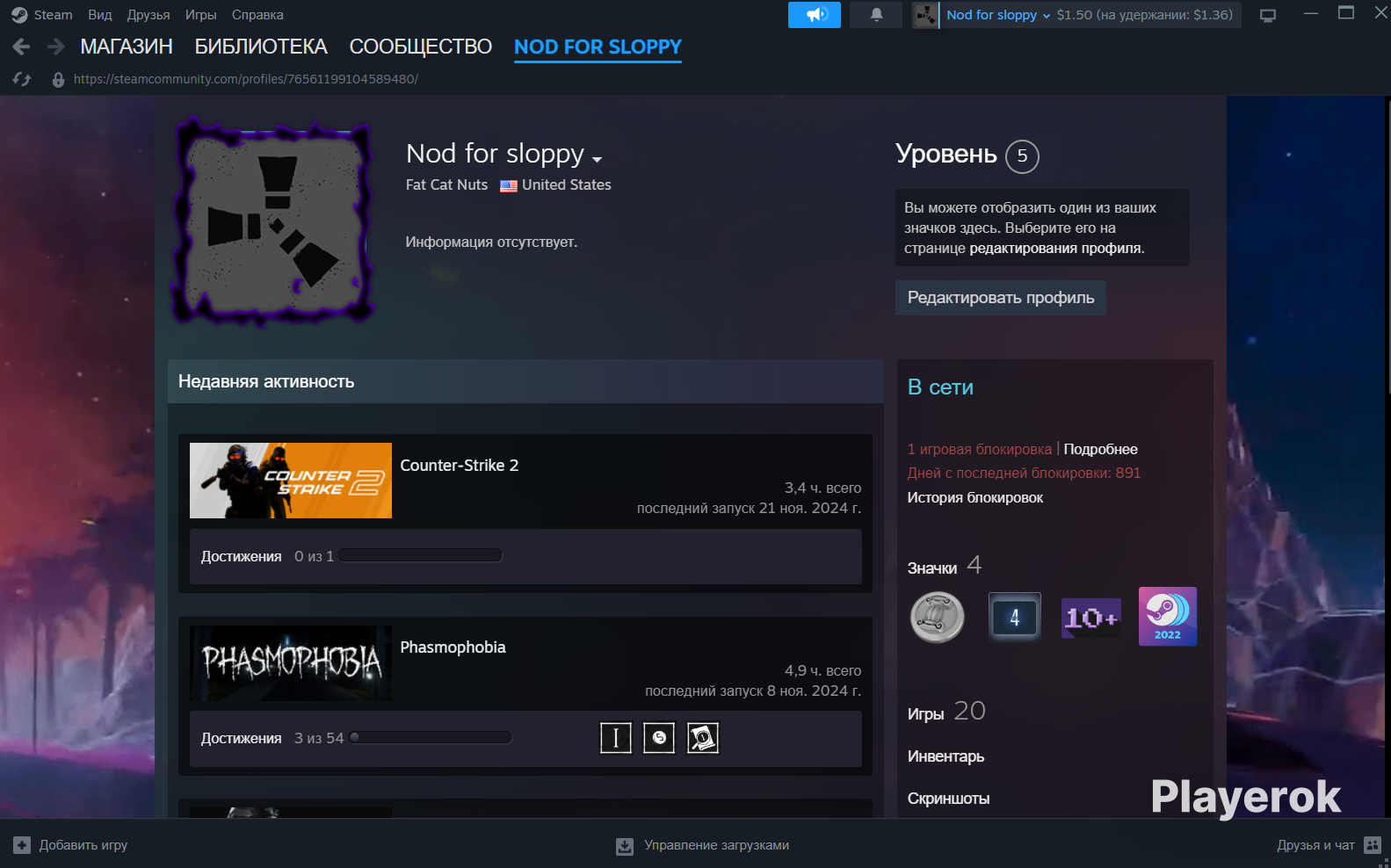Open the Подробнее ban details link
Image resolution: width=1391 pixels, height=868 pixels.
[x=1101, y=450]
